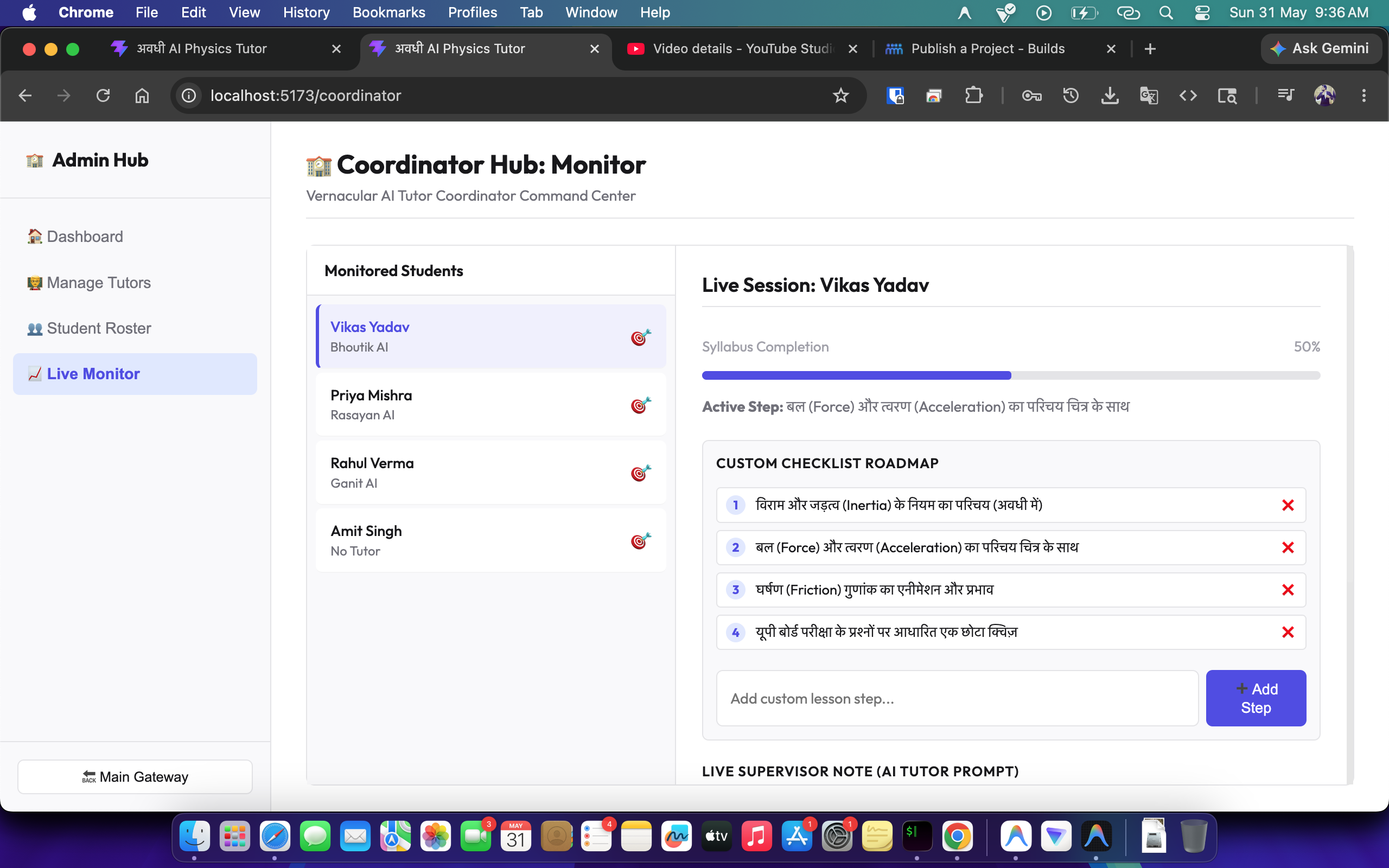Viewport: 1389px width, 868px height.
Task: Select student Vikas Yadav
Action: pos(490,336)
